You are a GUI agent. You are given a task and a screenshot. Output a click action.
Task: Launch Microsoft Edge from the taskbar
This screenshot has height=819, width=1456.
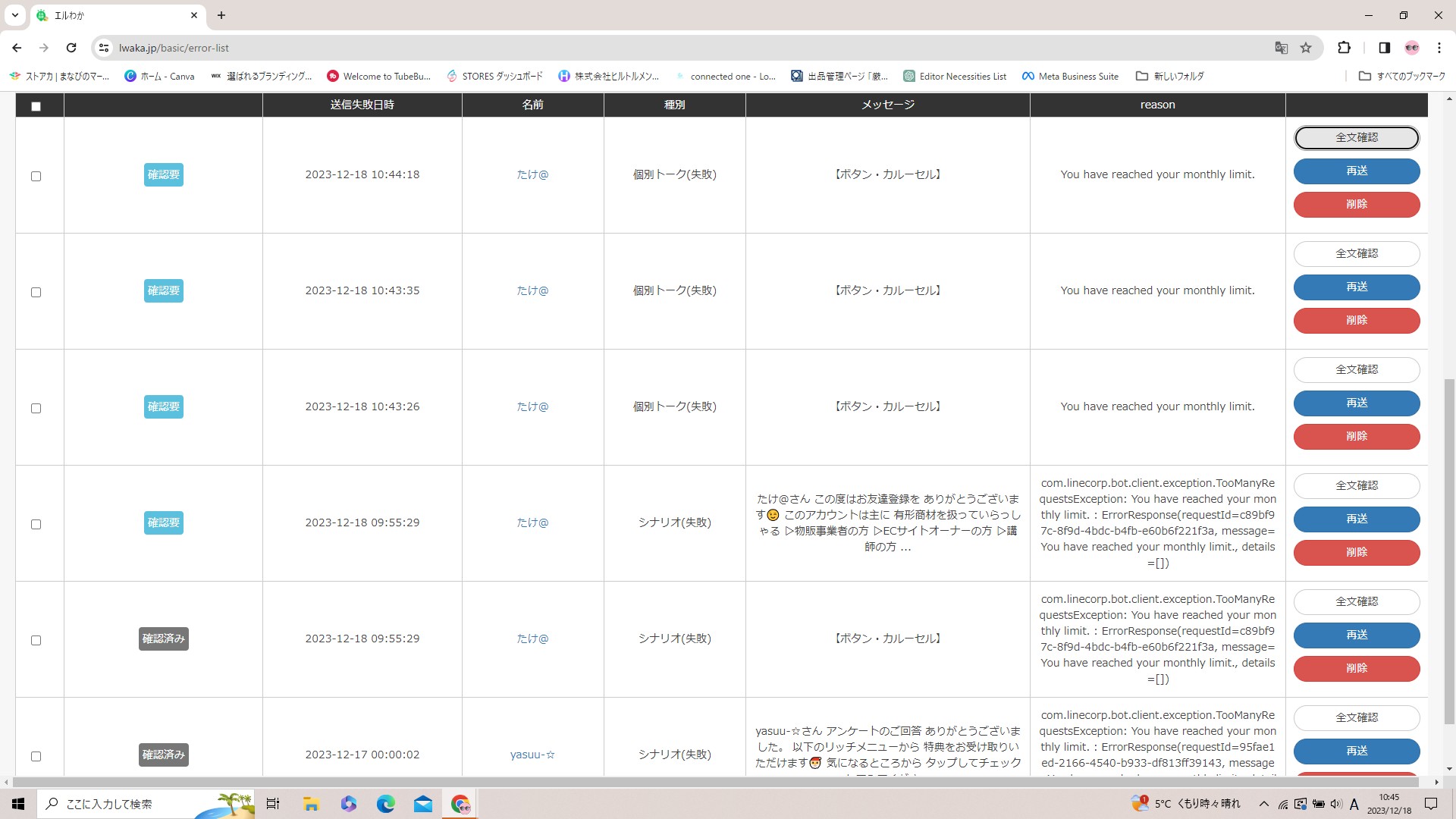pos(386,804)
